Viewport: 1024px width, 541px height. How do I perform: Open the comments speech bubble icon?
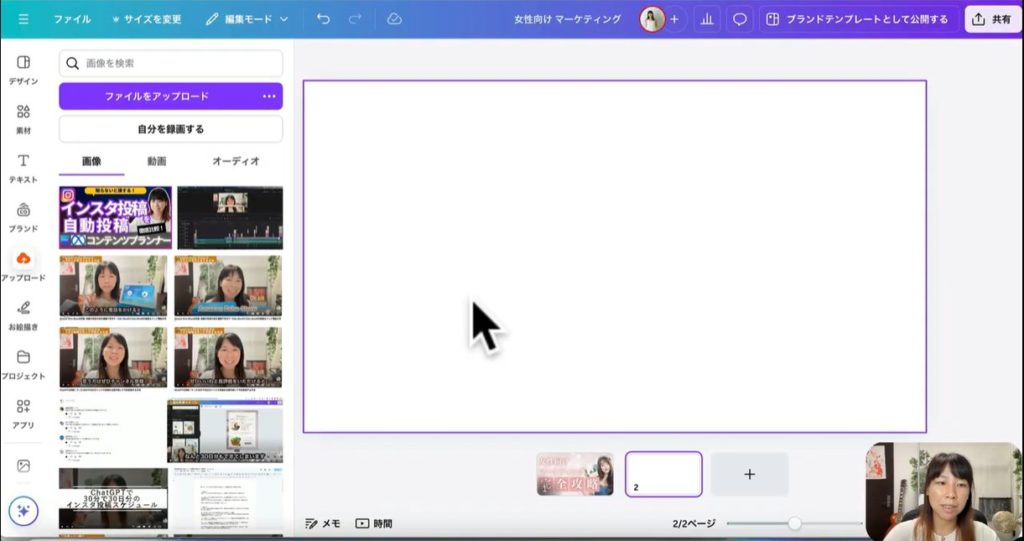coord(739,19)
